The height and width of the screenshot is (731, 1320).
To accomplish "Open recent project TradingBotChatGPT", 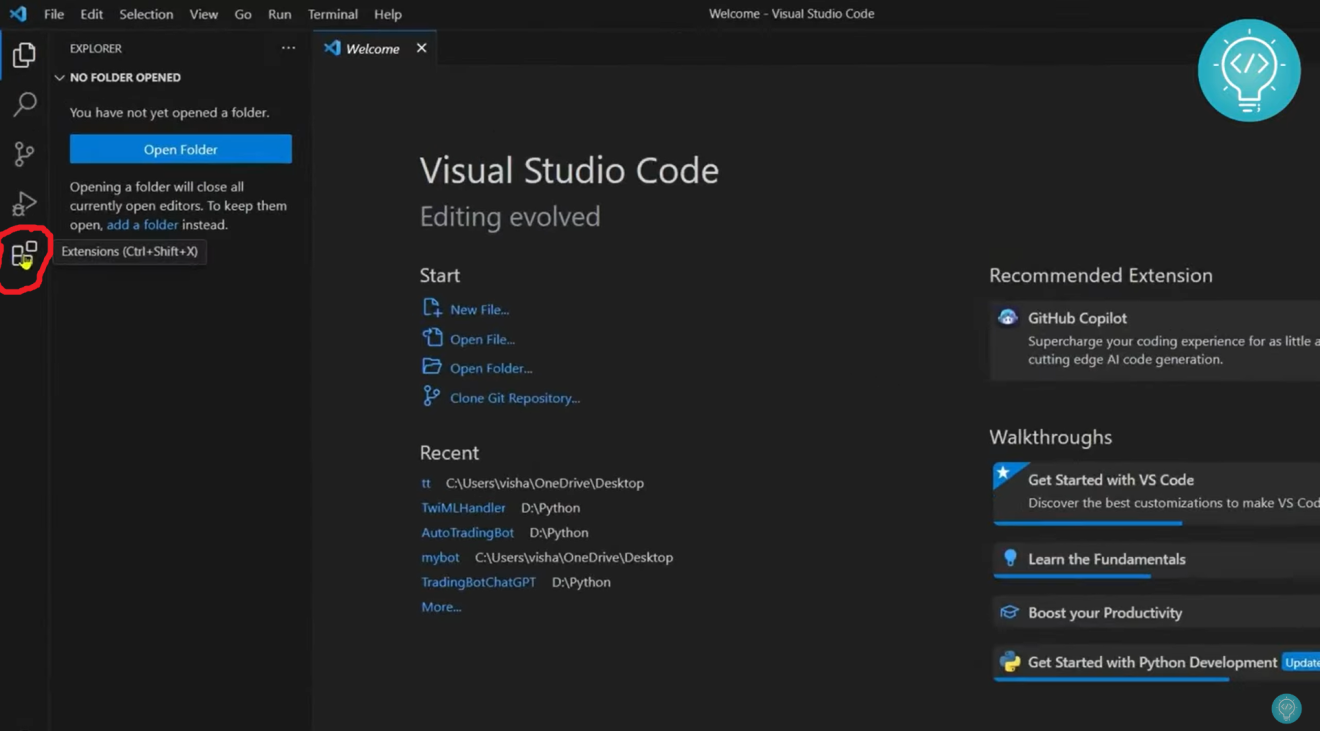I will (478, 581).
